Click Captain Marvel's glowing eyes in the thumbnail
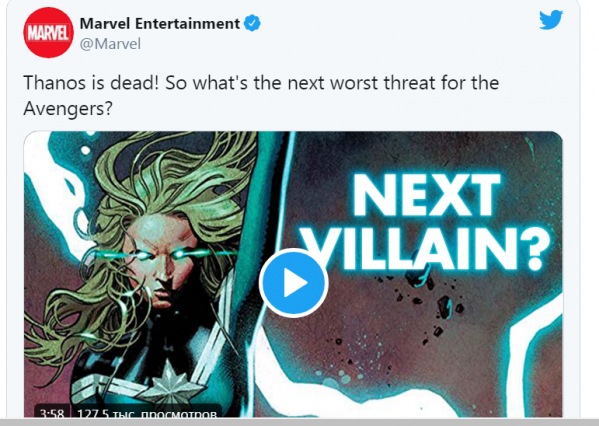 point(160,255)
